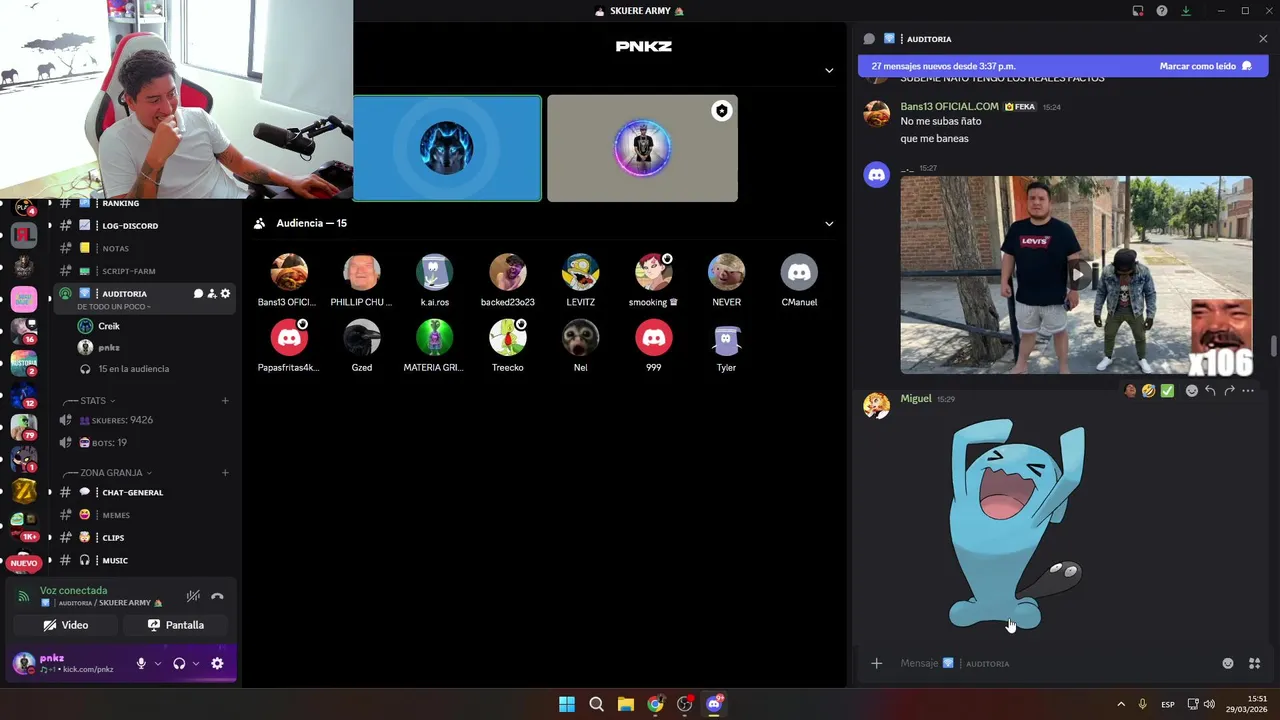1280x720 pixels.
Task: Edit AUDITORIA channel with gear icon
Action: coord(225,293)
